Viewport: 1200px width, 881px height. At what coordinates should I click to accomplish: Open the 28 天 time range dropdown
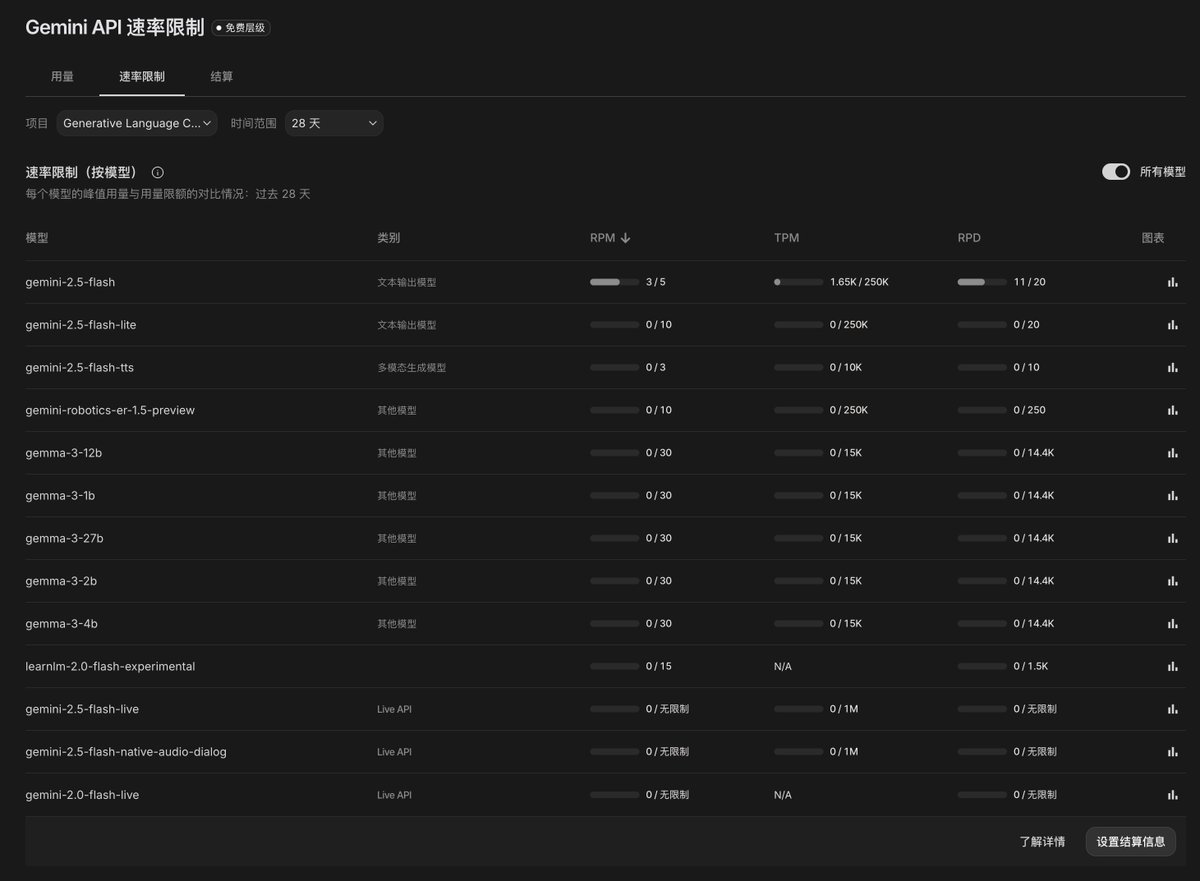[x=334, y=123]
